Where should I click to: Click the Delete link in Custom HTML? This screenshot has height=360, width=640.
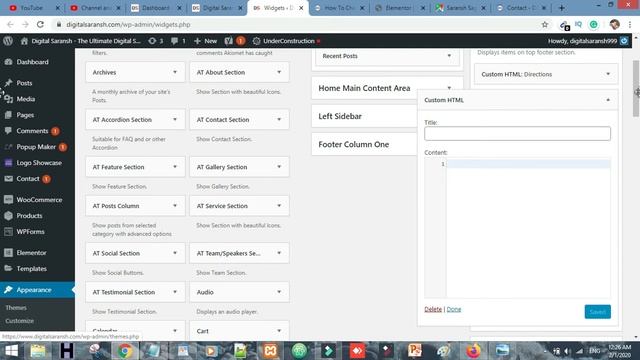tap(433, 309)
